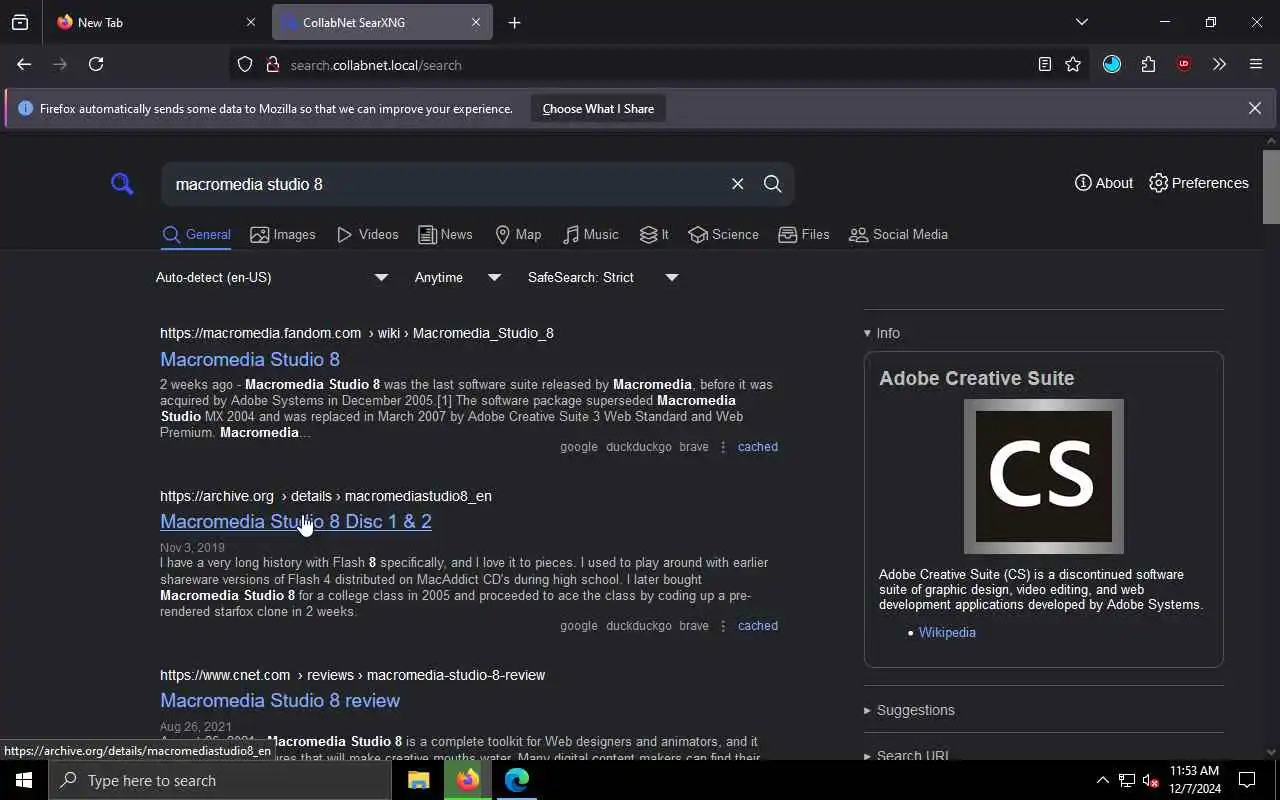This screenshot has width=1280, height=800.
Task: Click the Firefox View icon
Action: pos(20,22)
